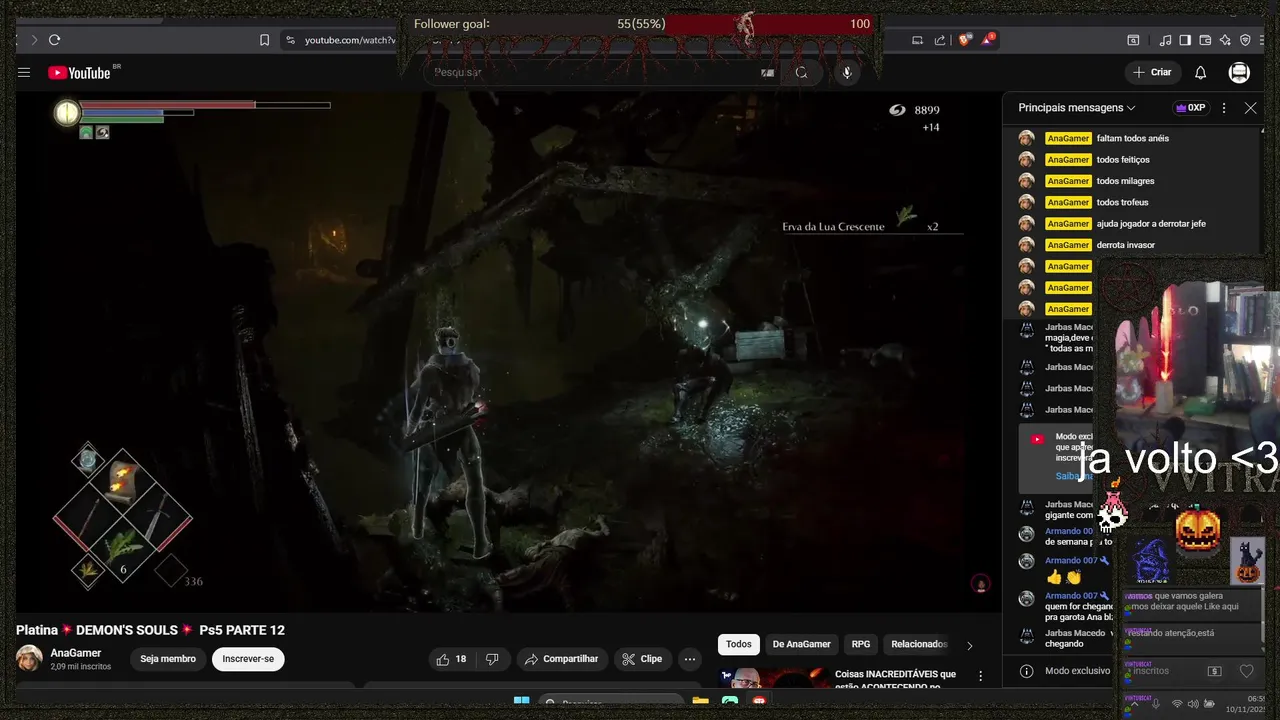Image resolution: width=1280 pixels, height=720 pixels.
Task: Open the AnaGamer avatar beside 'faltam todos anéis'
Action: (x=1026, y=138)
